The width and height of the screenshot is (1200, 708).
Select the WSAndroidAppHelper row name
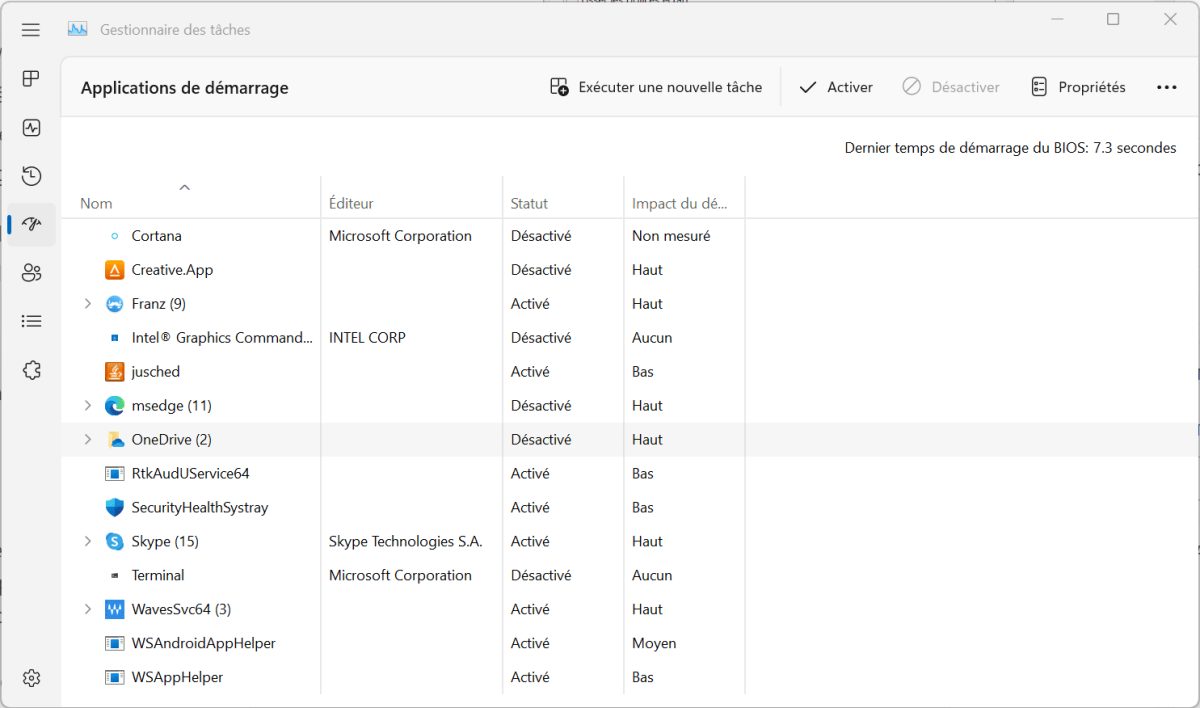pos(204,644)
